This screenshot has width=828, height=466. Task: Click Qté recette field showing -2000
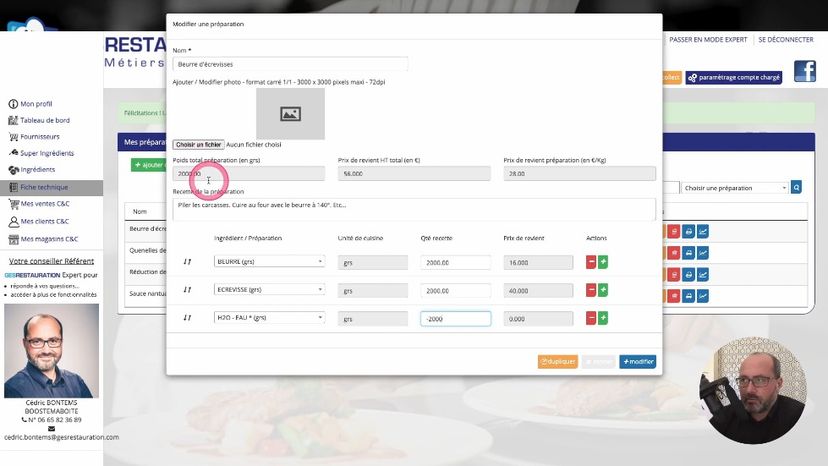point(456,318)
